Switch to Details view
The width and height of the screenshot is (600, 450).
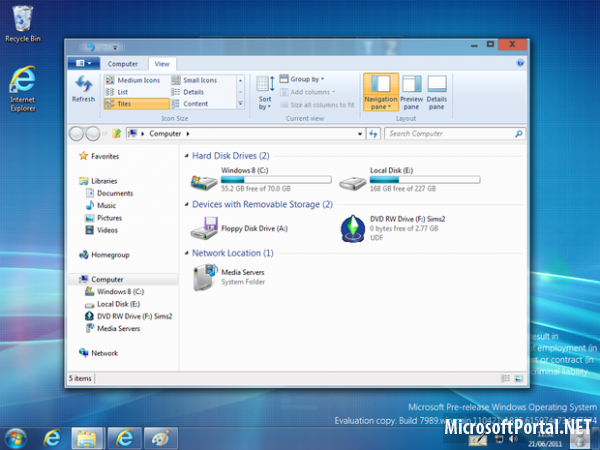point(188,92)
